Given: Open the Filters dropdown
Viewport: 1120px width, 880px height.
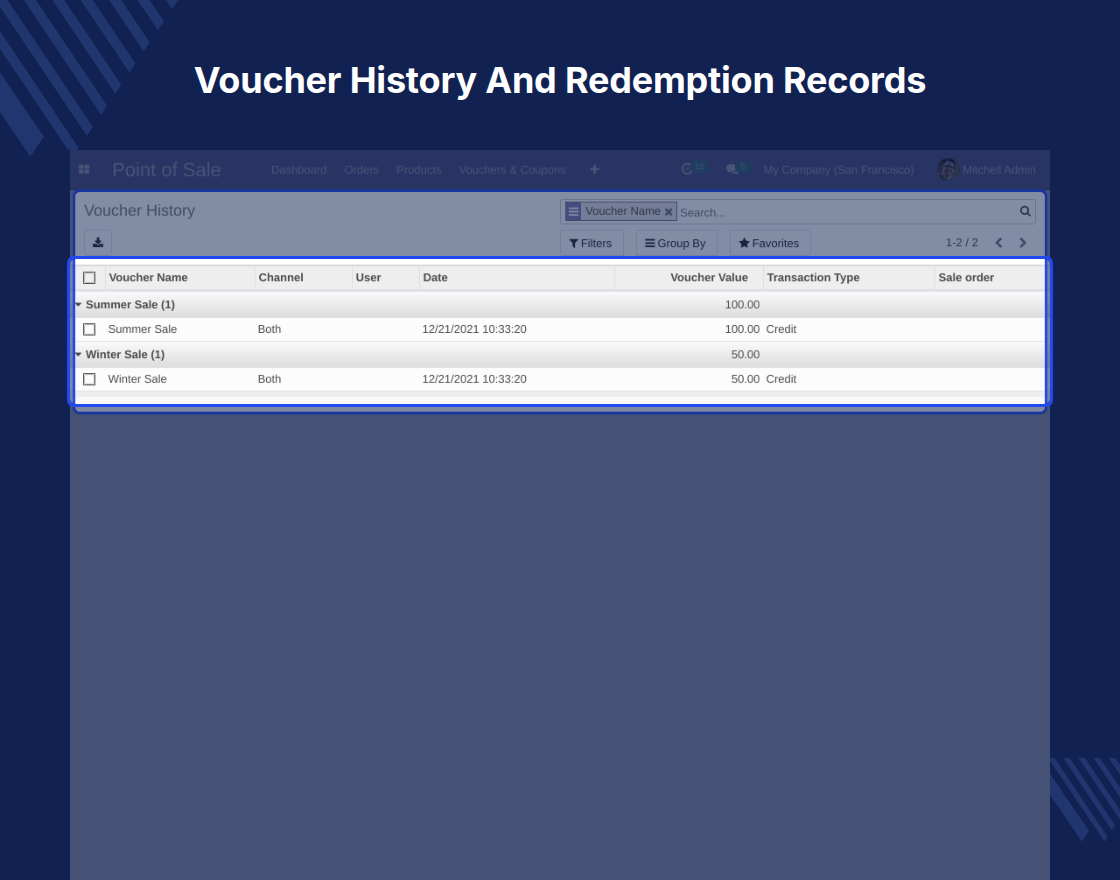Looking at the screenshot, I should tap(591, 243).
